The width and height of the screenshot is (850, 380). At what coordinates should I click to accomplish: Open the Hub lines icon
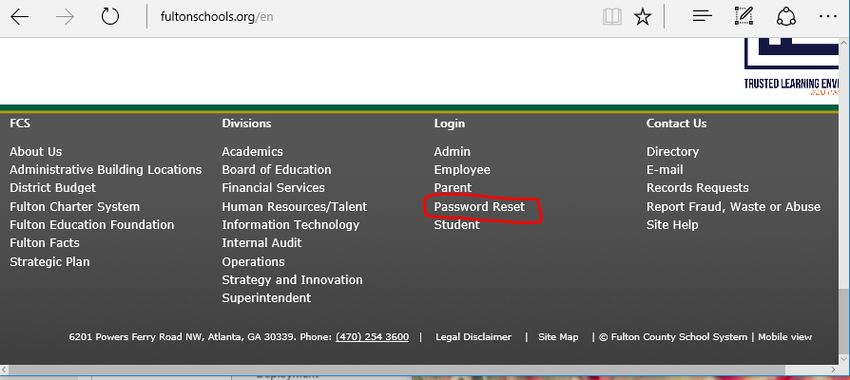click(x=702, y=17)
